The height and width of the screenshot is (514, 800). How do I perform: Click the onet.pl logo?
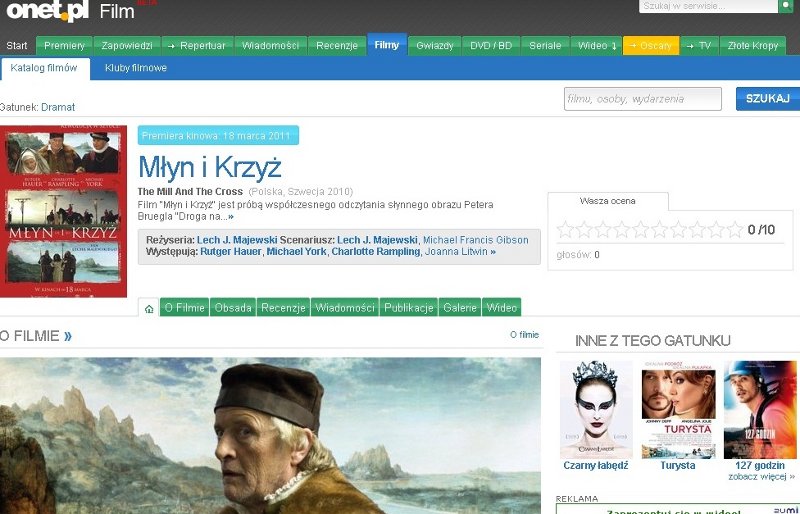point(45,11)
